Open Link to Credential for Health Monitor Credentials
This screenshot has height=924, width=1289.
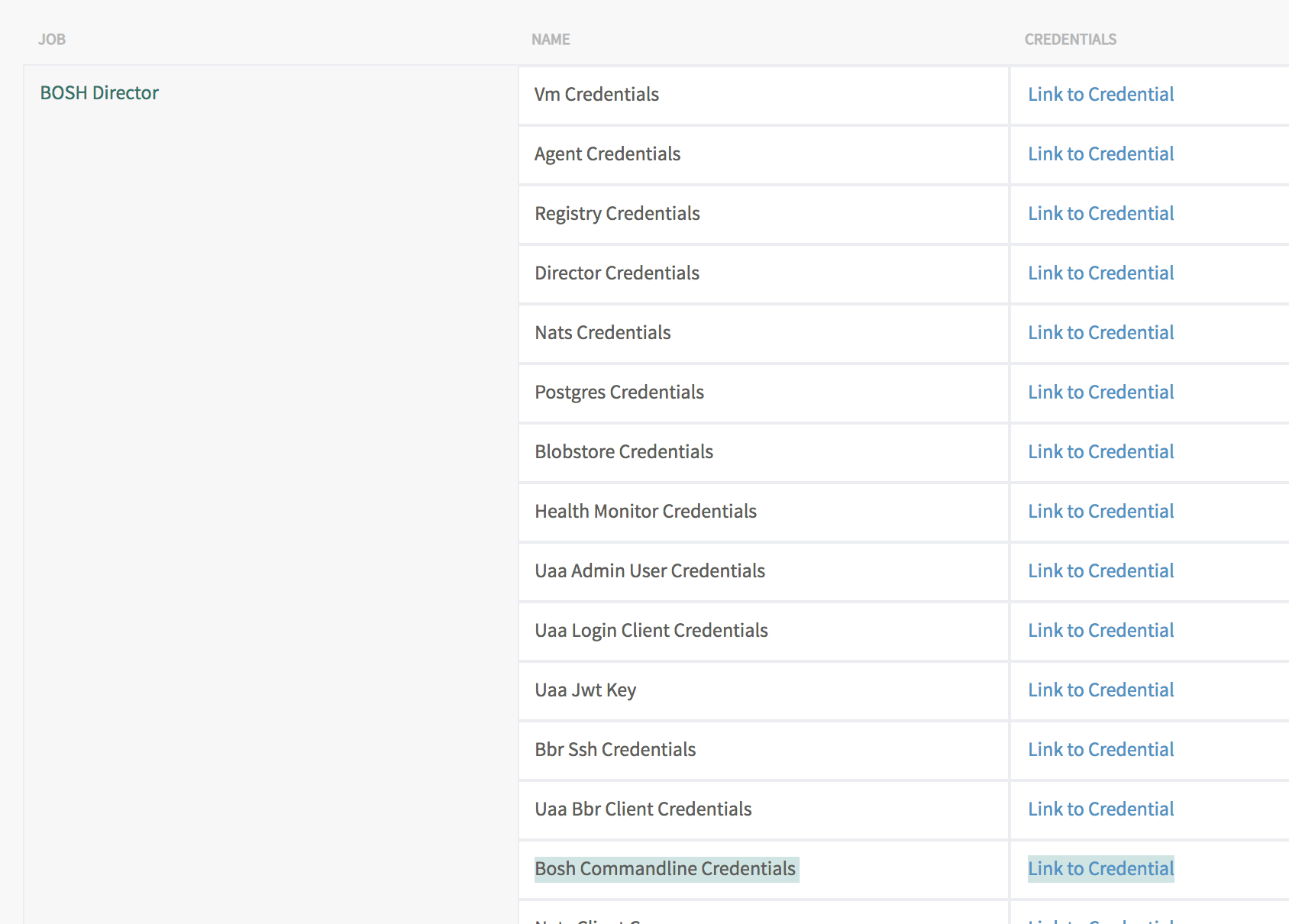pyautogui.click(x=1100, y=511)
